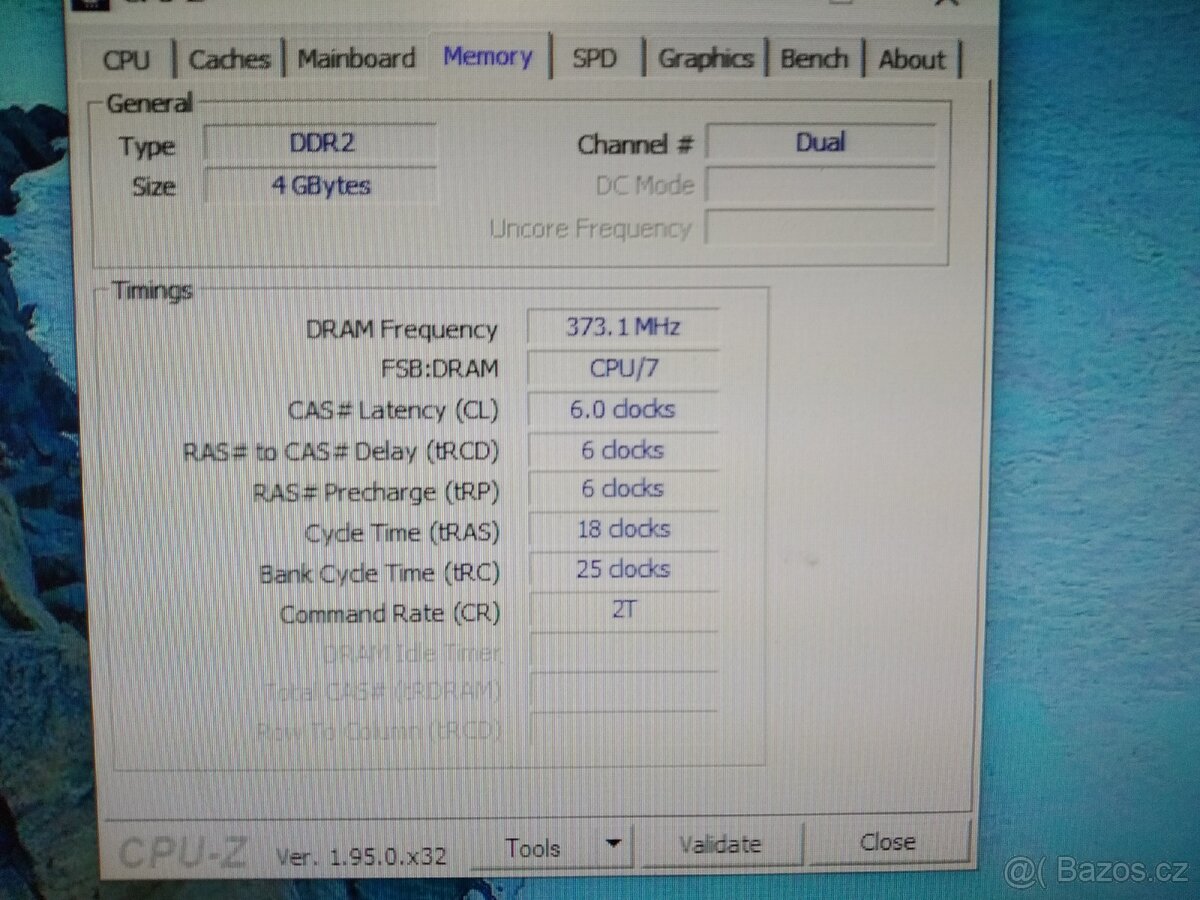This screenshot has width=1200, height=900.
Task: Click the memory Type field showing DDR2
Action: point(321,143)
